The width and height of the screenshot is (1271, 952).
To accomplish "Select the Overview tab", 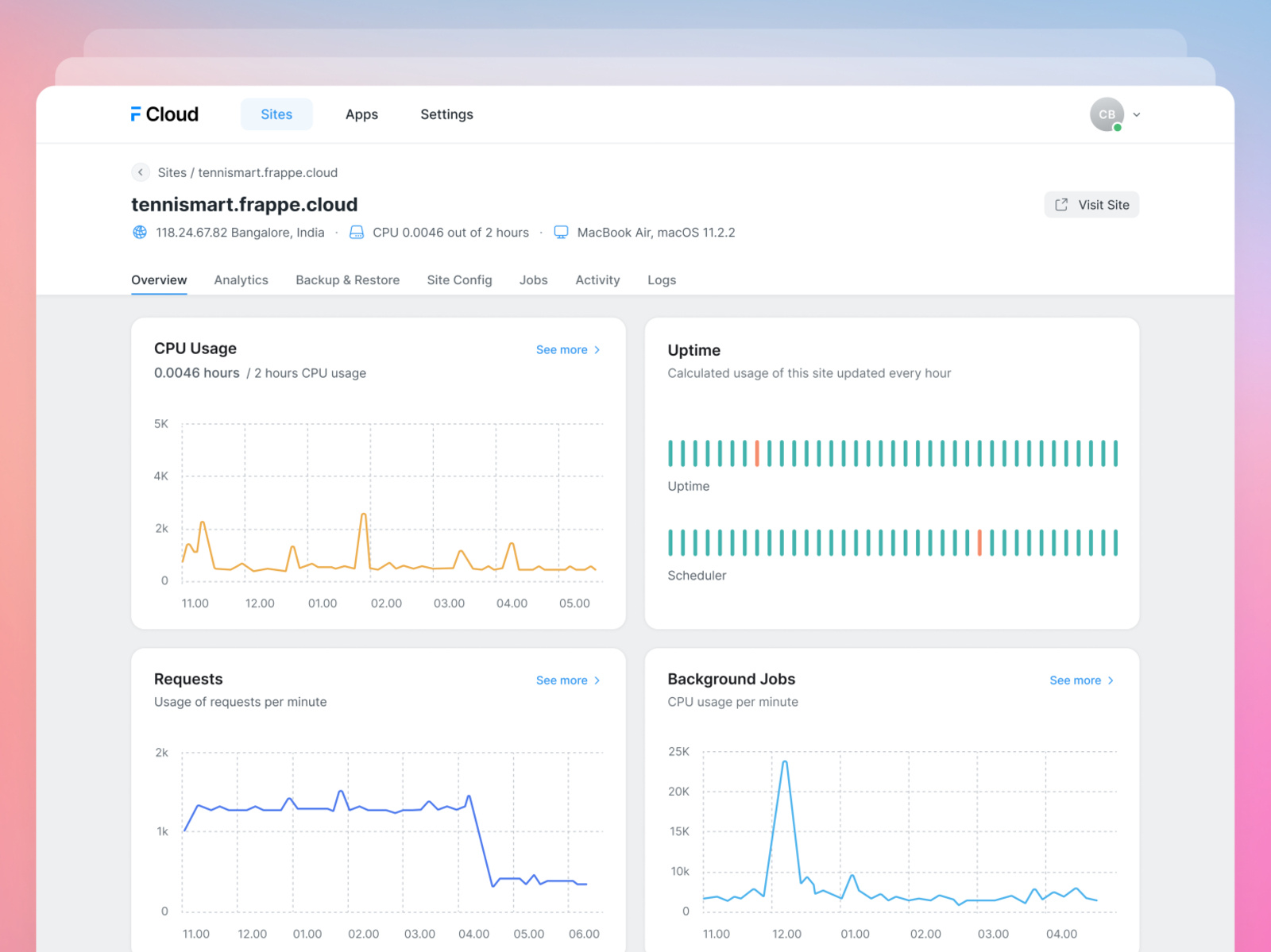I will [159, 279].
